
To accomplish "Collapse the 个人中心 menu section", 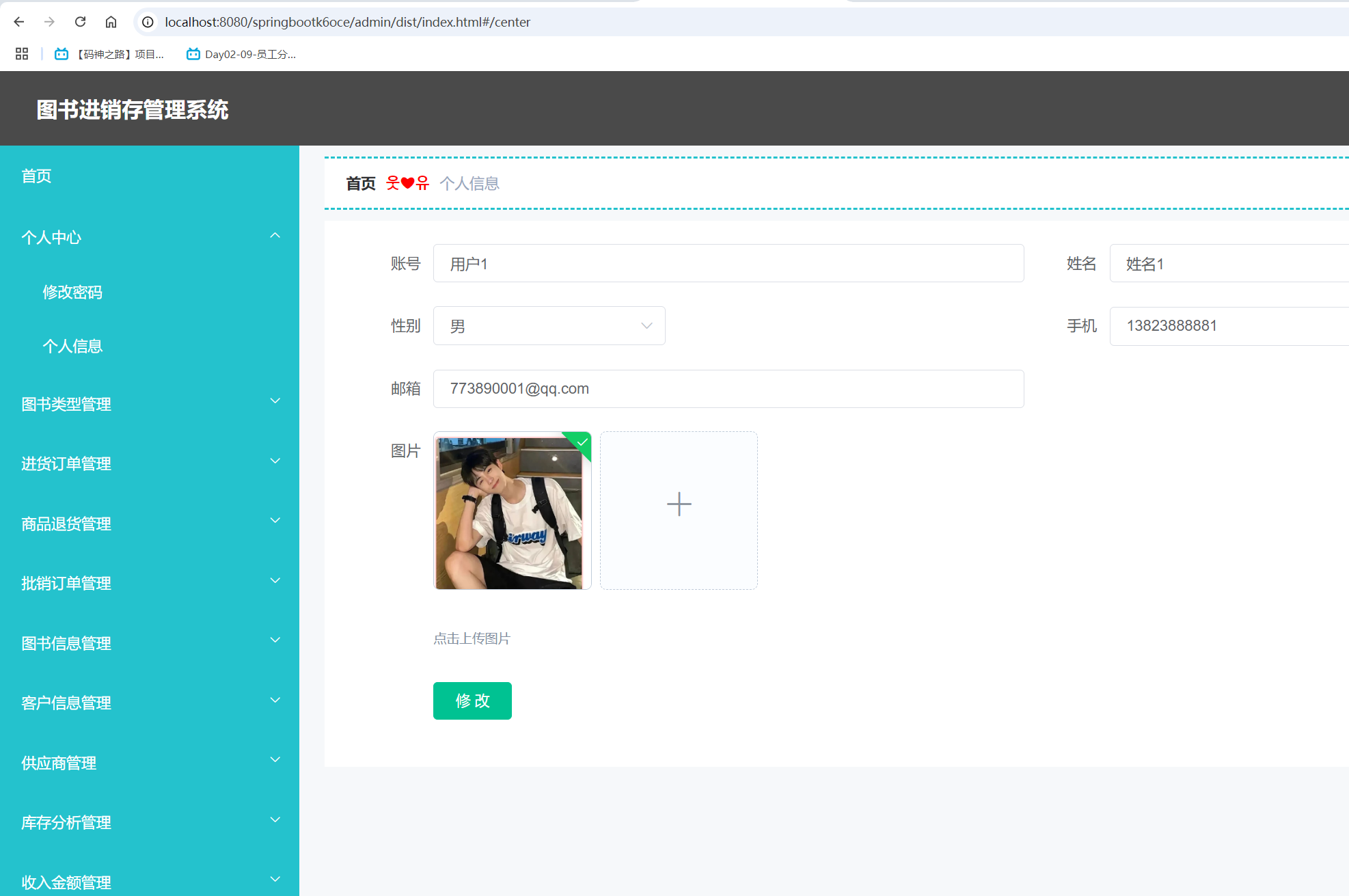I will click(149, 237).
